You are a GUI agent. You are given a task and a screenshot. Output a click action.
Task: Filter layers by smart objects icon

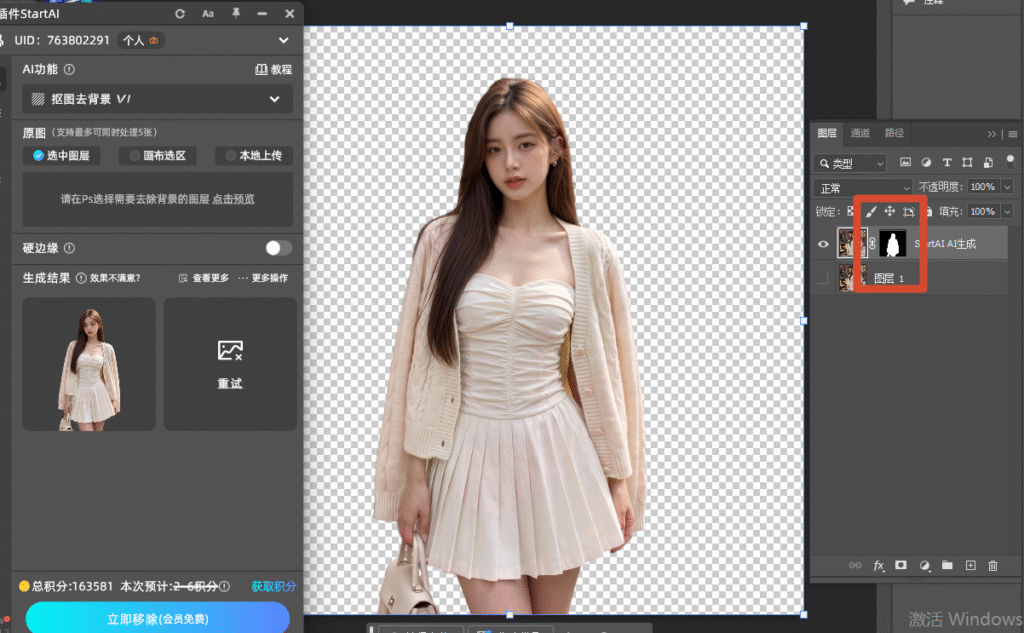tap(988, 163)
